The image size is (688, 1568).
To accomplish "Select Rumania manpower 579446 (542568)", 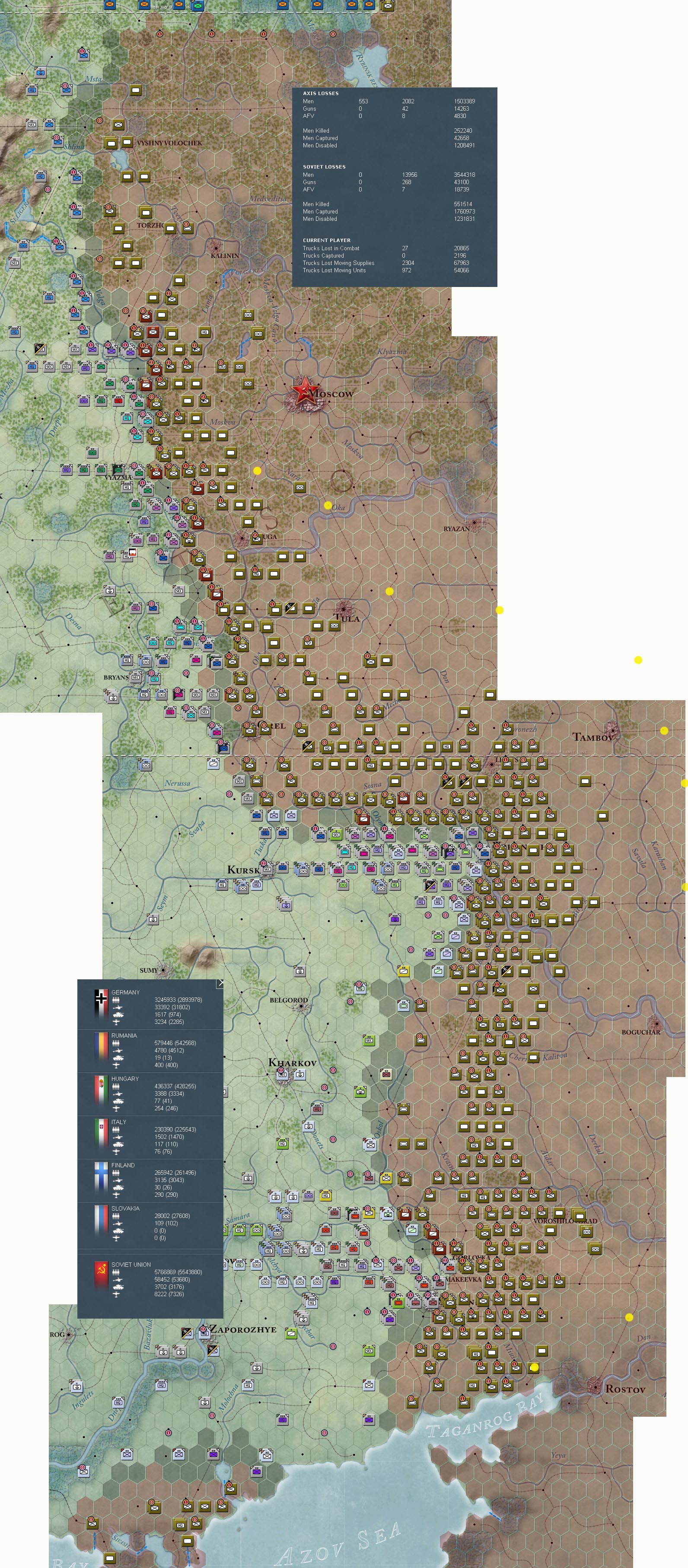I will pyautogui.click(x=175, y=1043).
